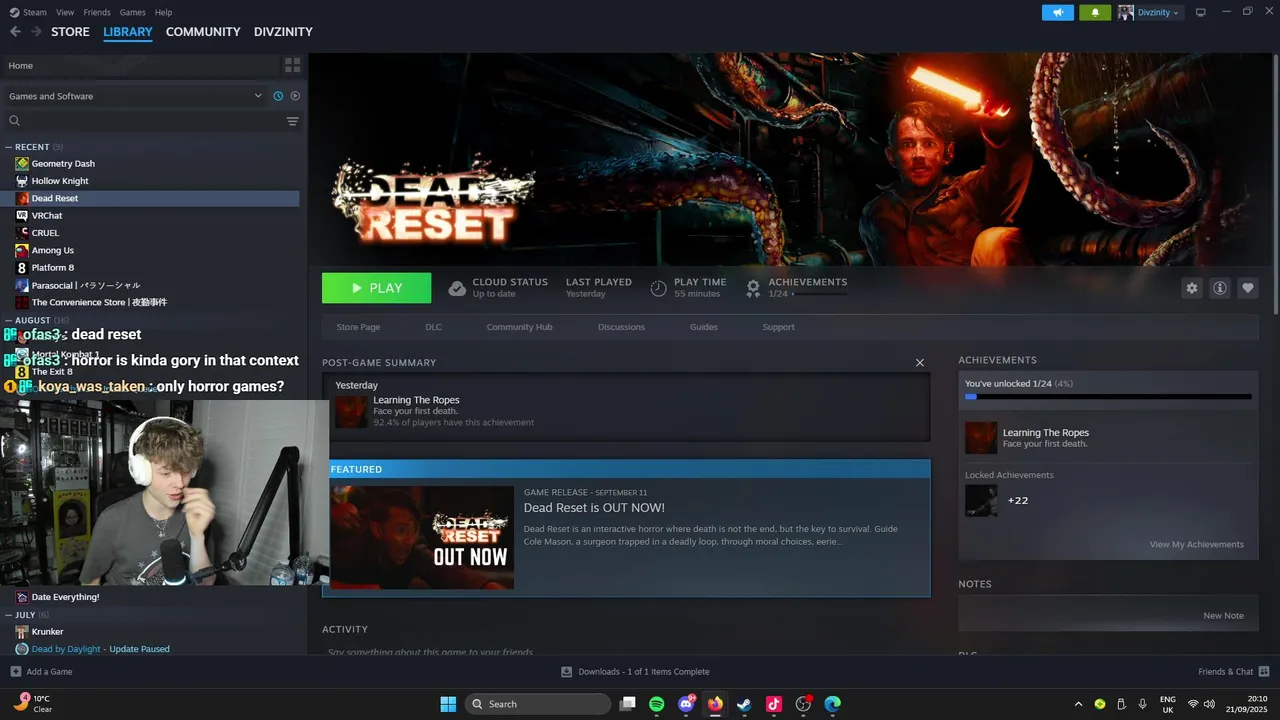Open Friends & Chat panel
1280x720 pixels.
[1233, 672]
